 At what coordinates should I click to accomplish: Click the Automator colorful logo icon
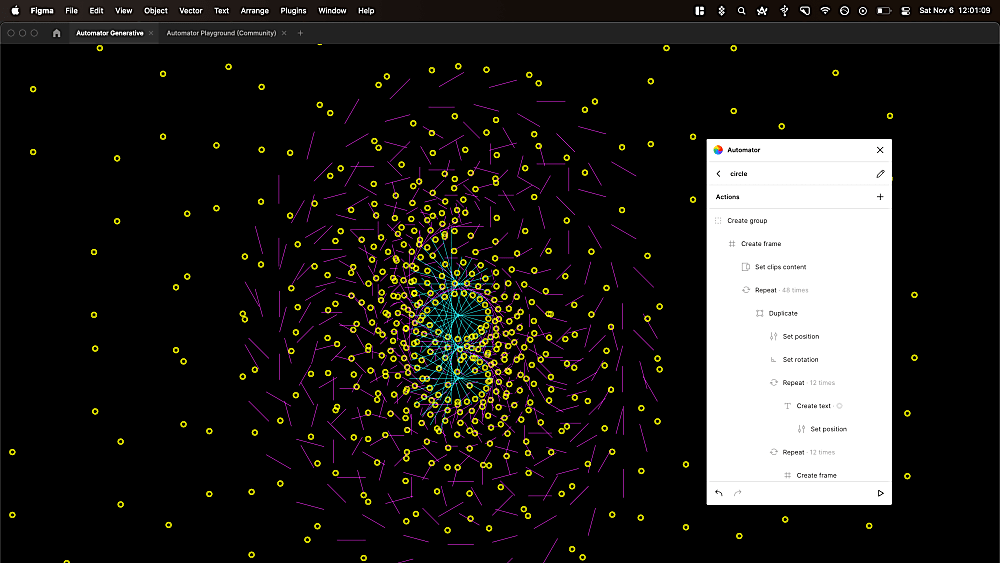coord(718,150)
